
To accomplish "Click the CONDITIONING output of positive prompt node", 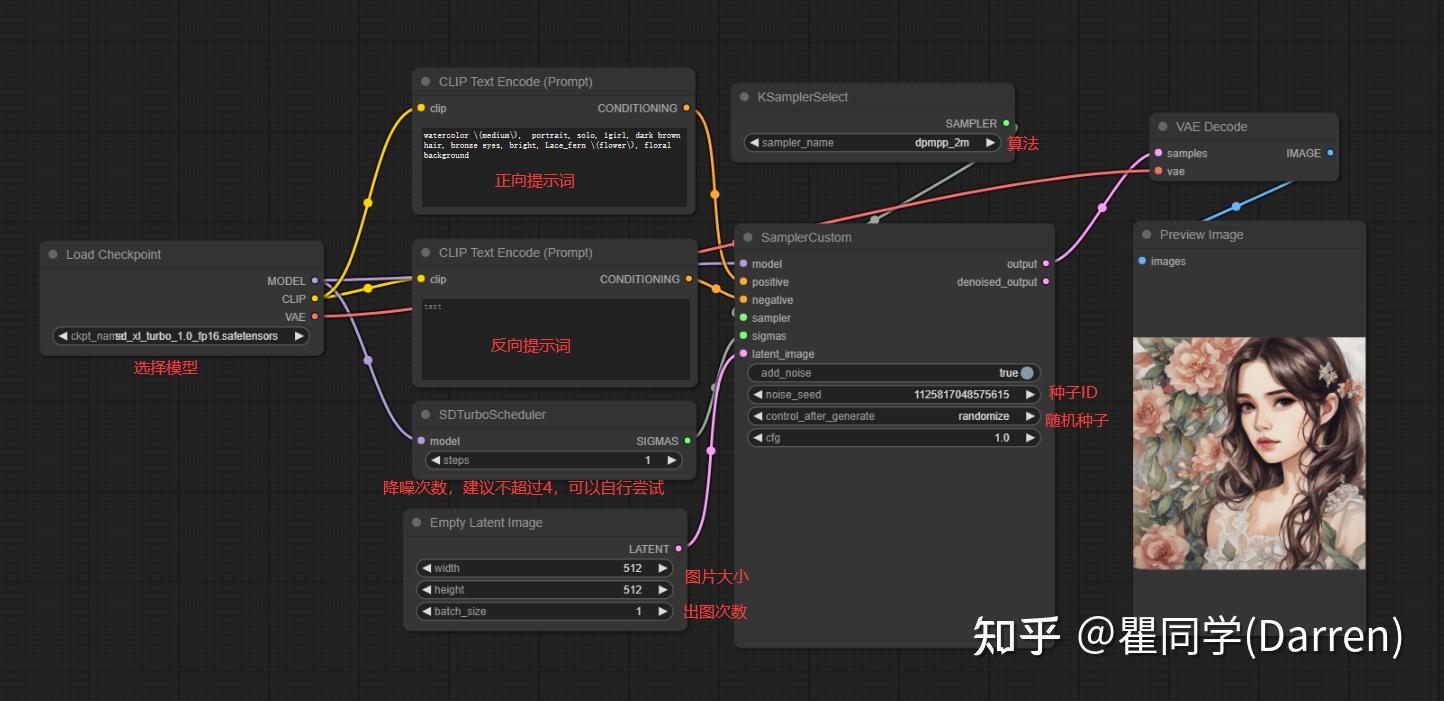I will pyautogui.click(x=688, y=108).
